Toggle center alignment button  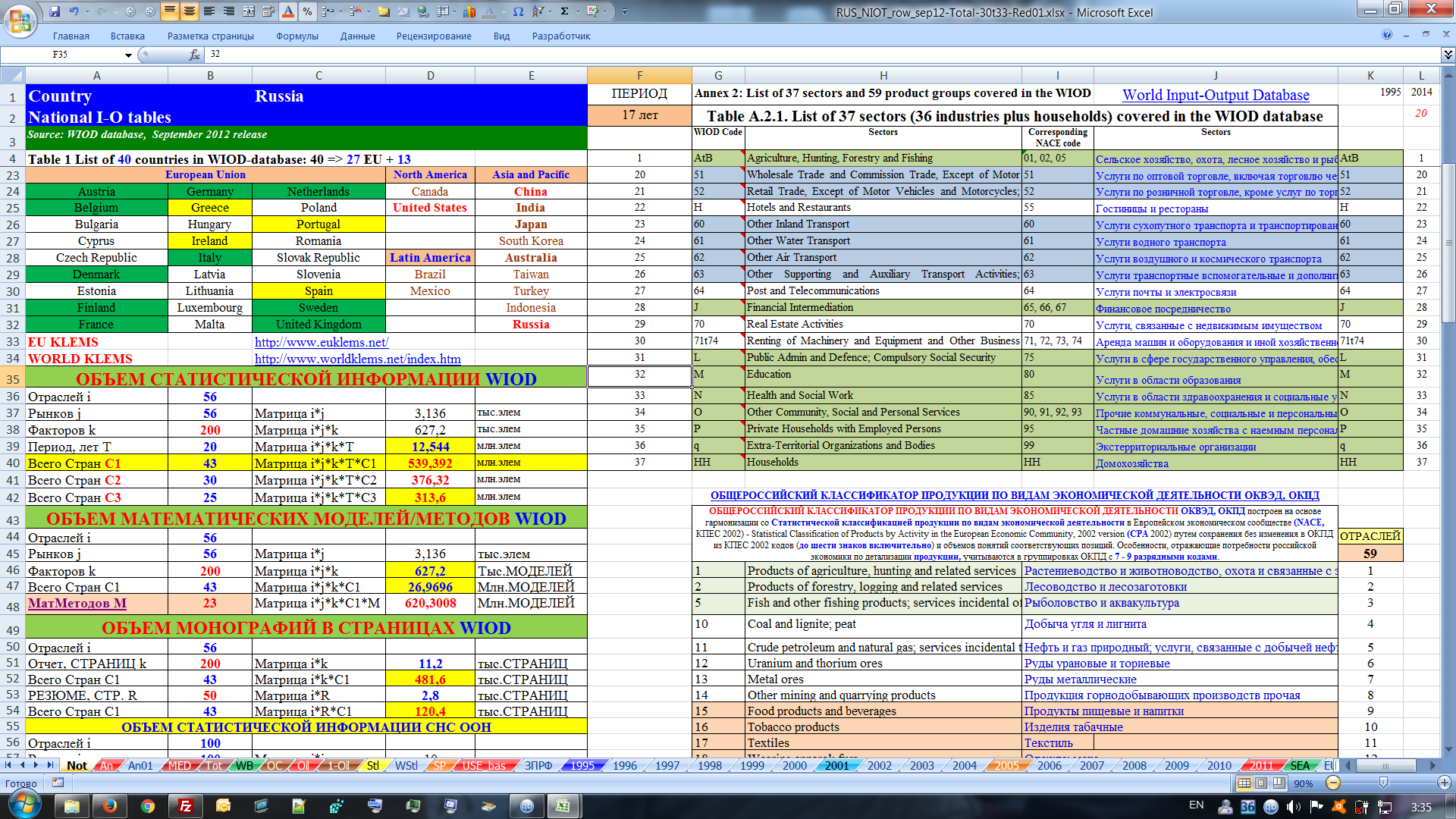189,11
